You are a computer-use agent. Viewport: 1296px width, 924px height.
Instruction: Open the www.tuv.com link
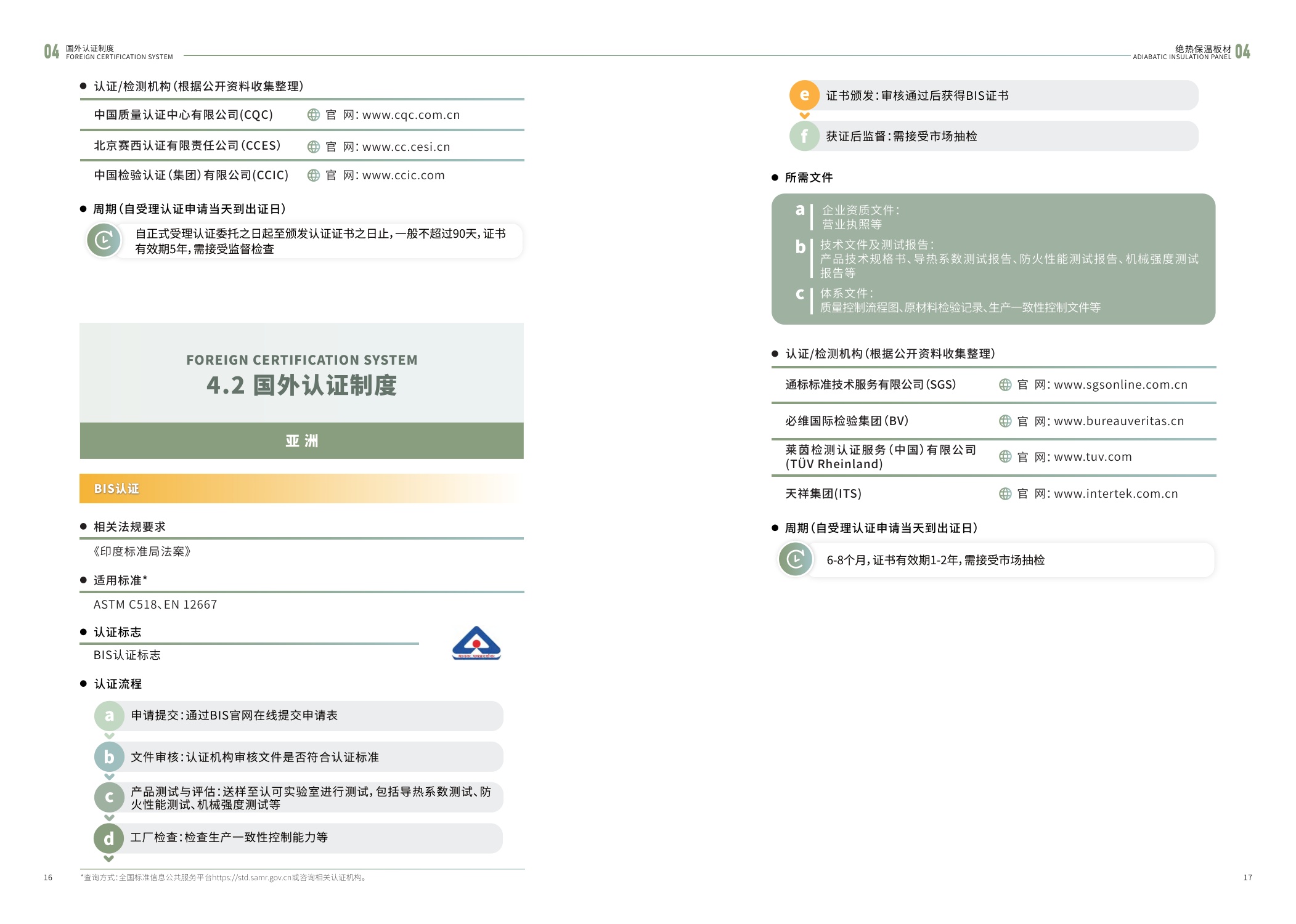(1093, 457)
